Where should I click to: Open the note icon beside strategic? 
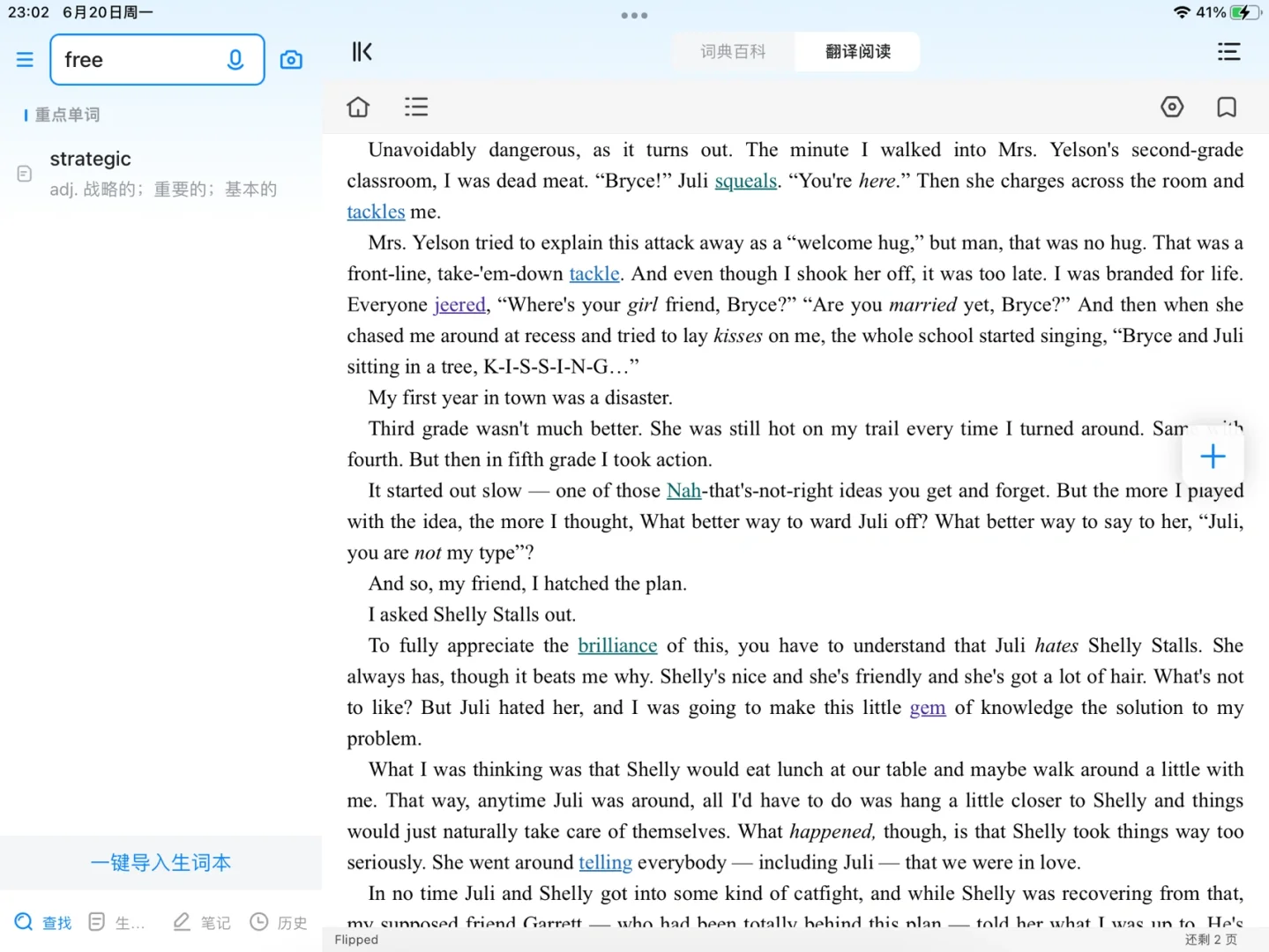25,174
